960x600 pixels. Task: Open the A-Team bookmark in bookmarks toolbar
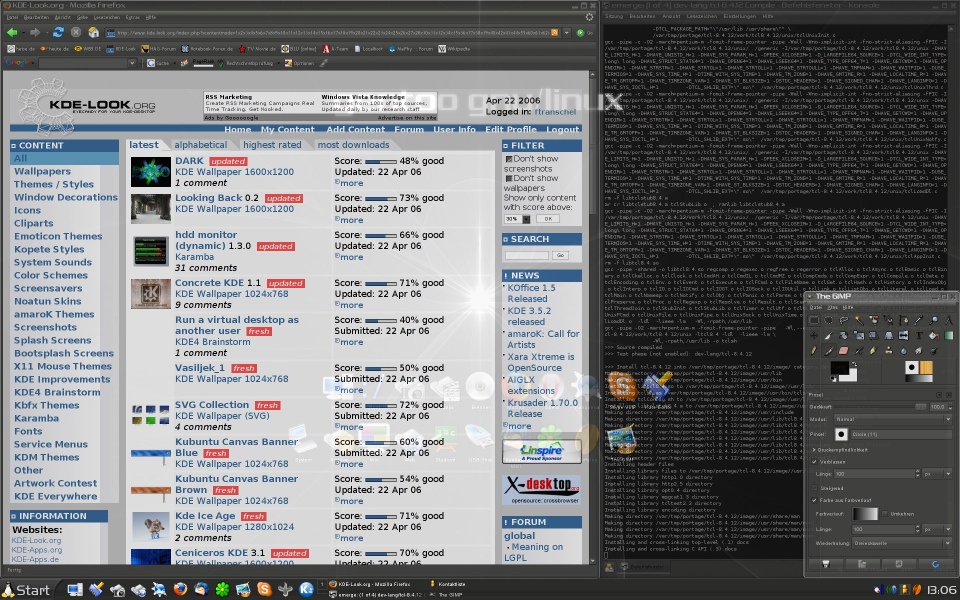(x=335, y=49)
